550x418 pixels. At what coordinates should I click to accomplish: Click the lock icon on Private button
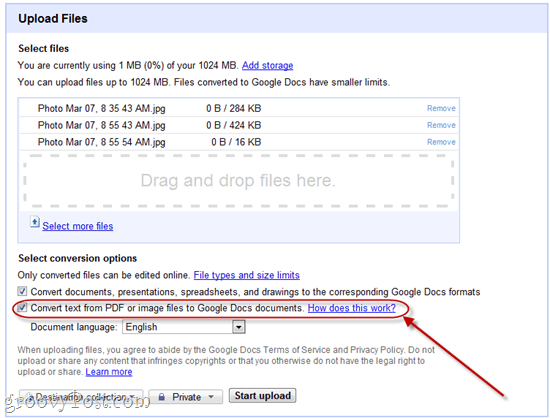coord(161,397)
